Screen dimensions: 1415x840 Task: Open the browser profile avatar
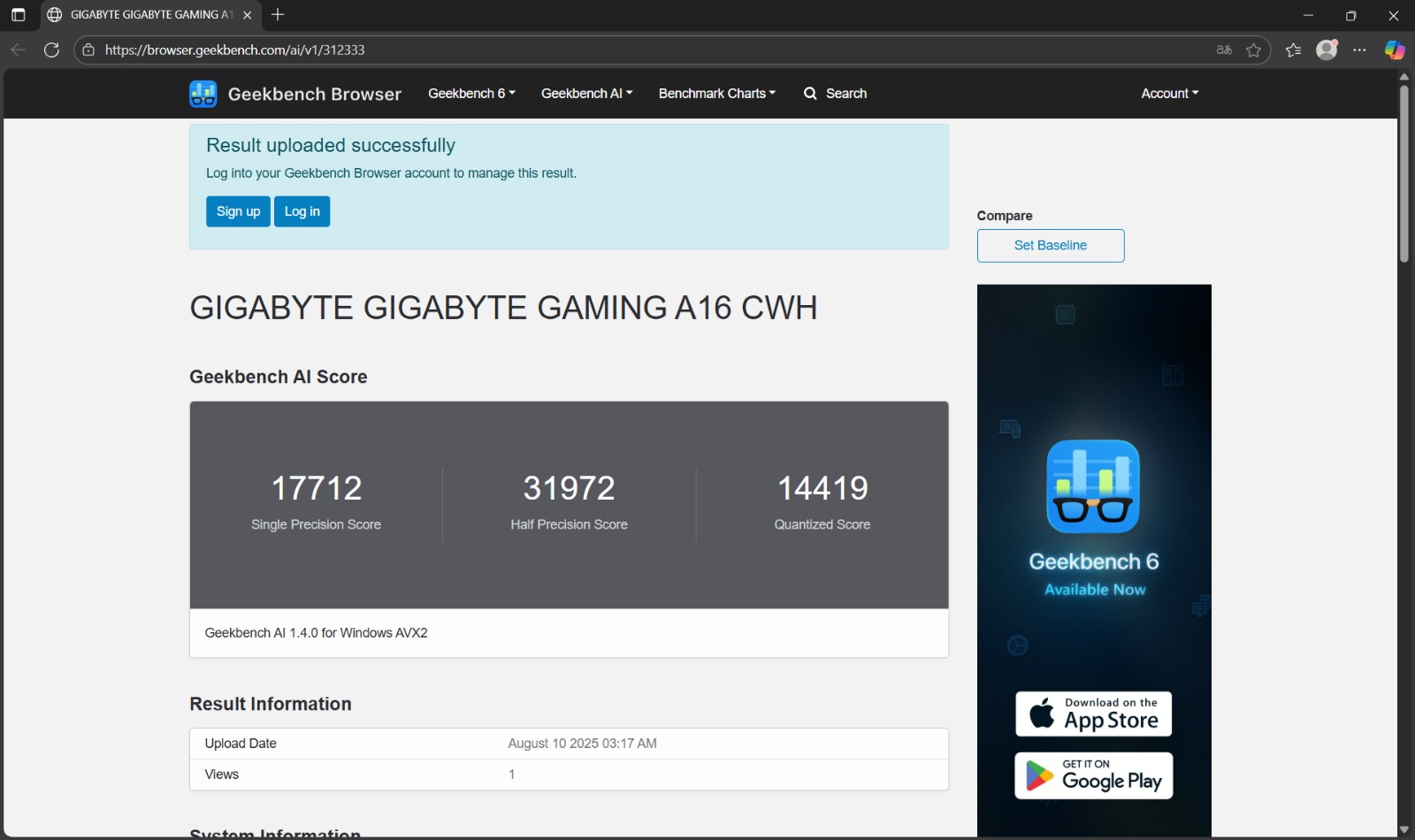pyautogui.click(x=1327, y=50)
